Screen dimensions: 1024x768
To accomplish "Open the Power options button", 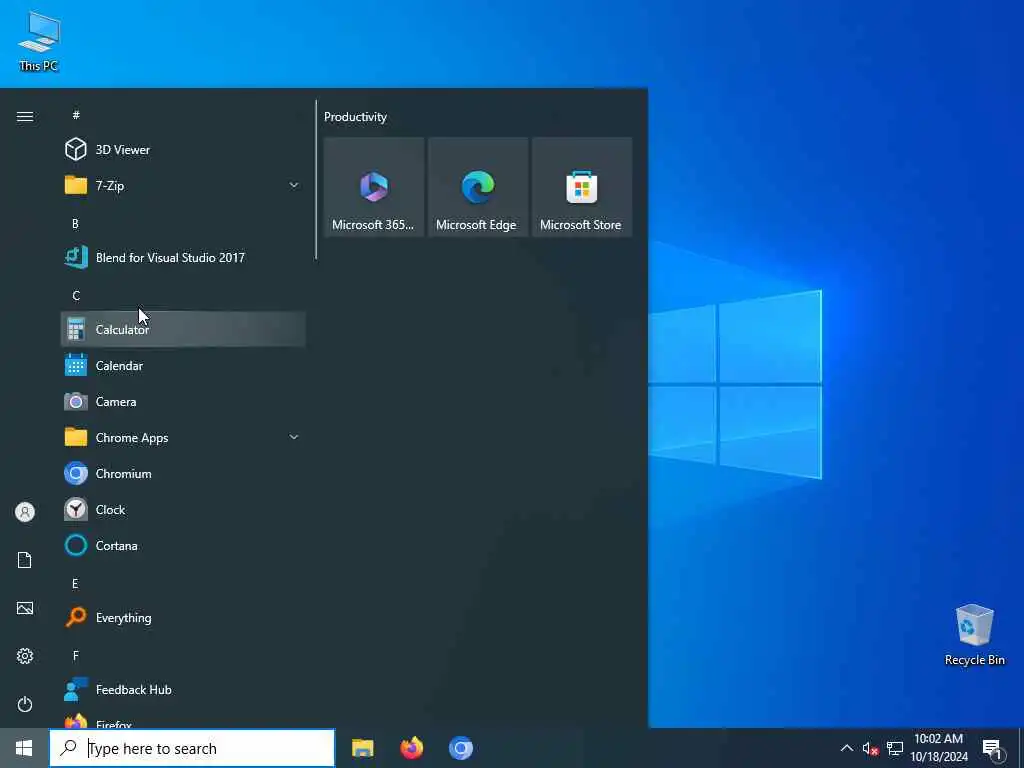I will 25,704.
